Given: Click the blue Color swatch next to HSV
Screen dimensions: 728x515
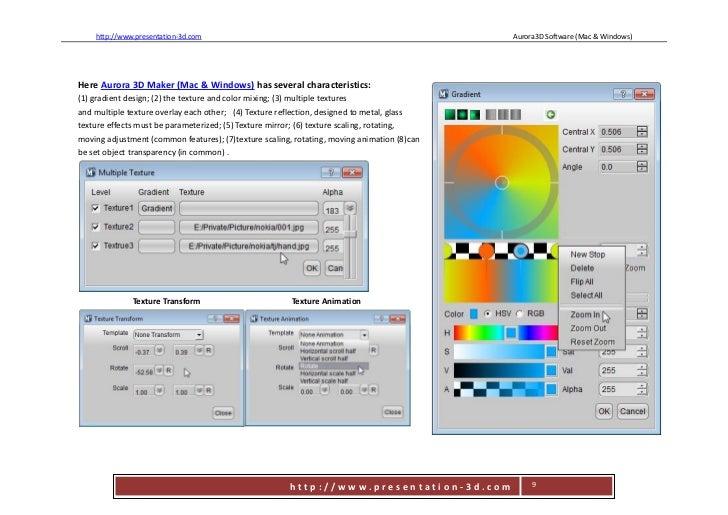Looking at the screenshot, I should 474,314.
